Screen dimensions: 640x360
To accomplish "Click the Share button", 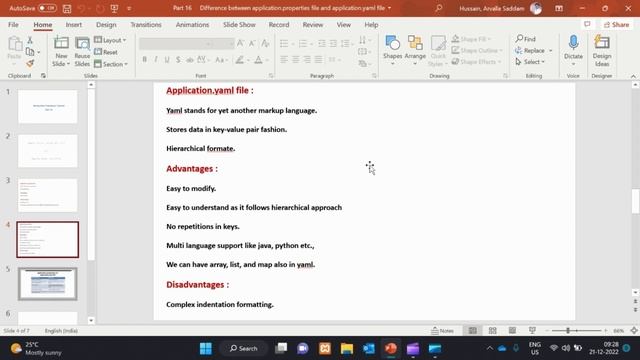I will (616, 24).
